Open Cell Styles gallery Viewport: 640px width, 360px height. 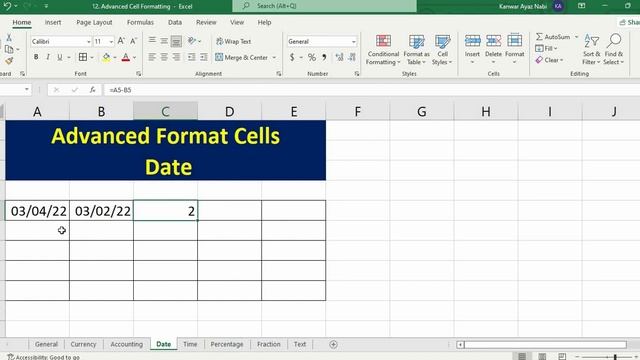[442, 49]
